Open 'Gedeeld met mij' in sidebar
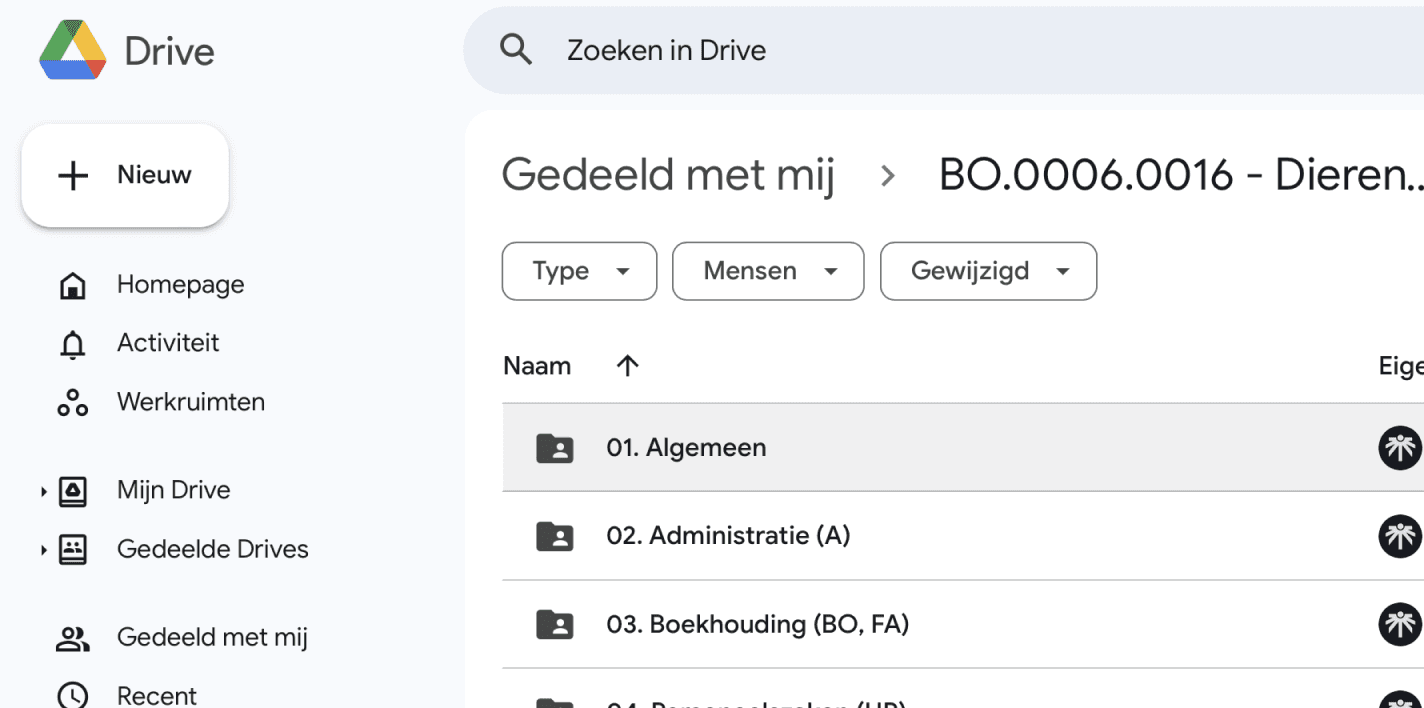1424x708 pixels. click(x=212, y=637)
